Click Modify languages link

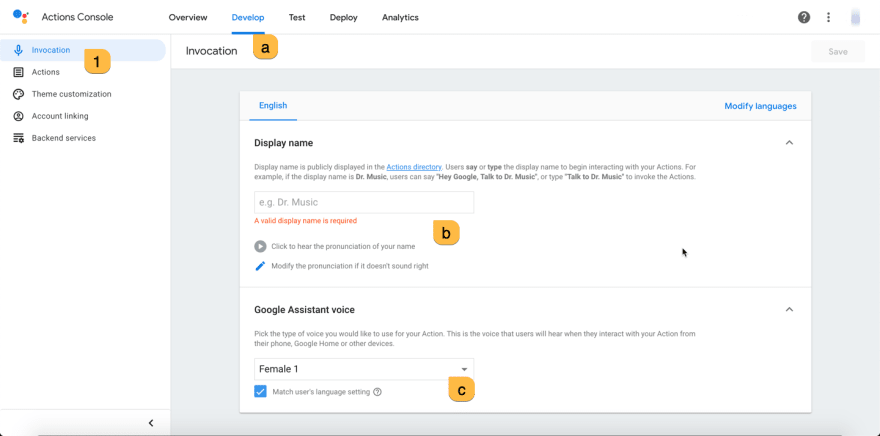point(760,106)
